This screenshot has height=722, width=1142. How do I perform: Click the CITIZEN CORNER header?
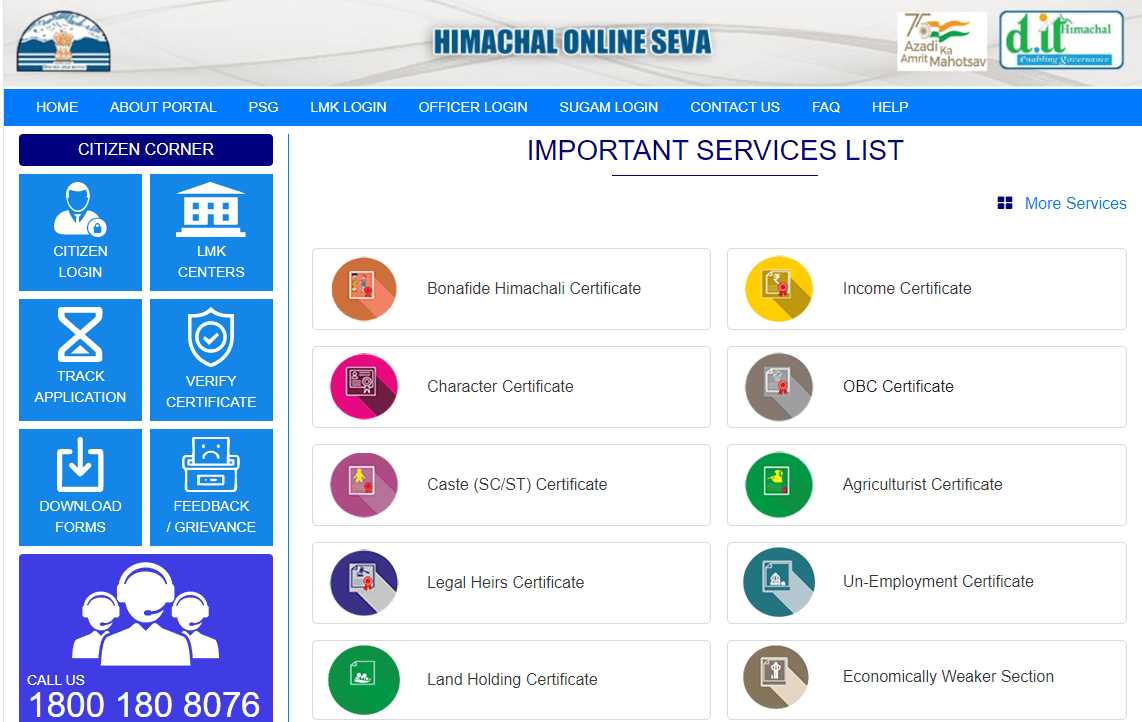146,149
